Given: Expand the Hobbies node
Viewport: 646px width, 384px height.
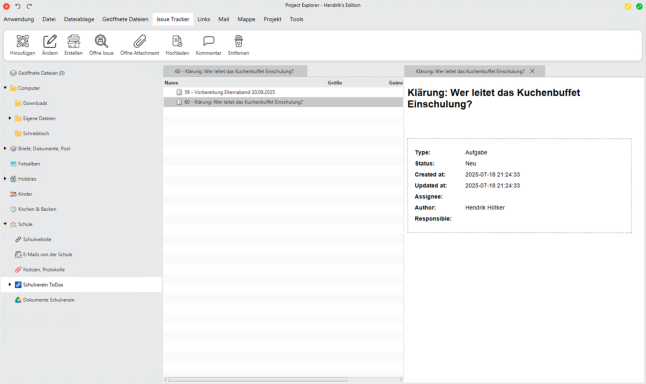Looking at the screenshot, I should [5, 179].
